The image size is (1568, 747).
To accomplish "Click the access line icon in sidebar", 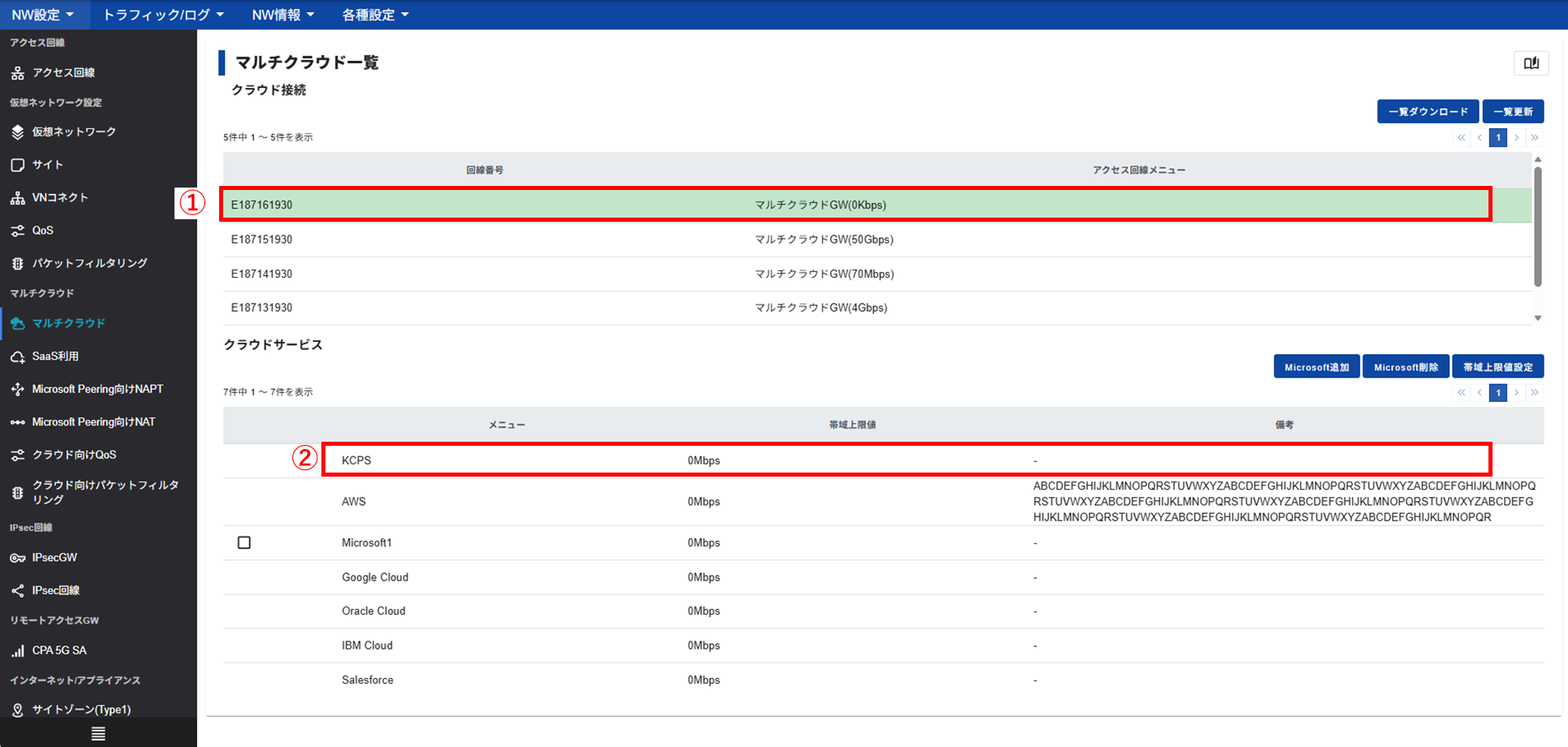I will pos(17,73).
